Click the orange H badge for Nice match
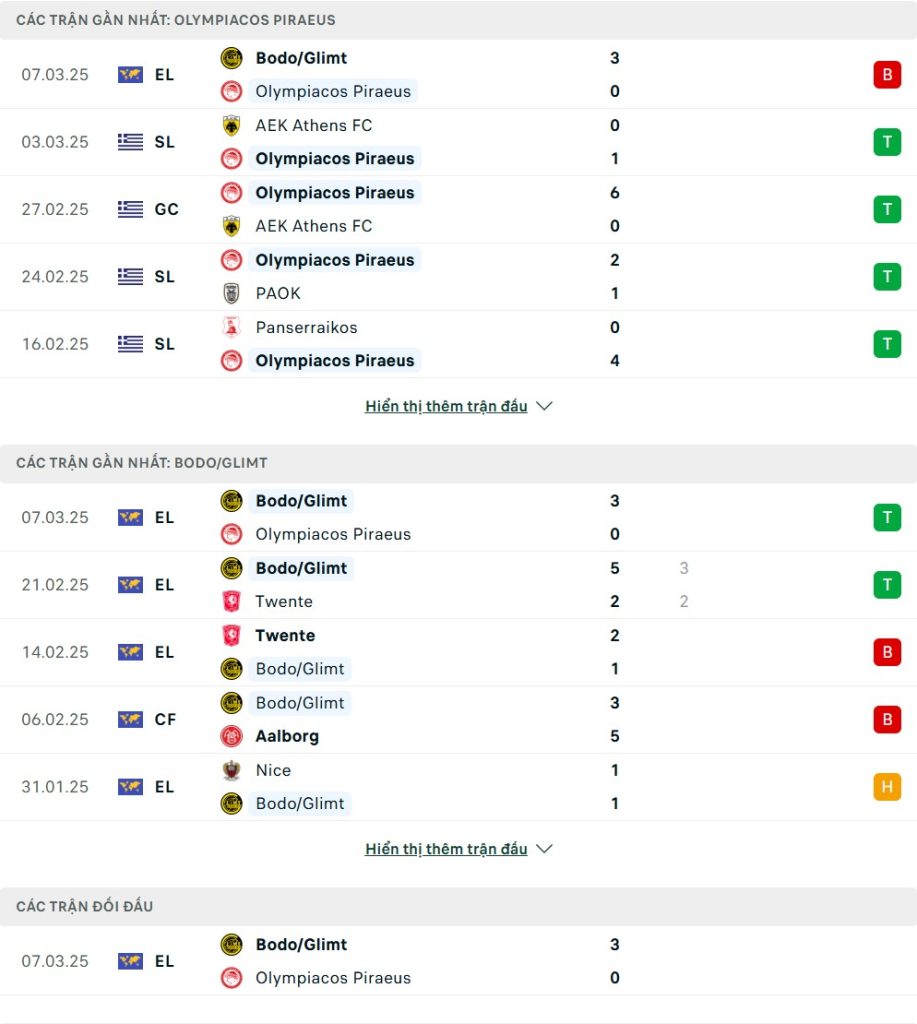 (x=887, y=786)
